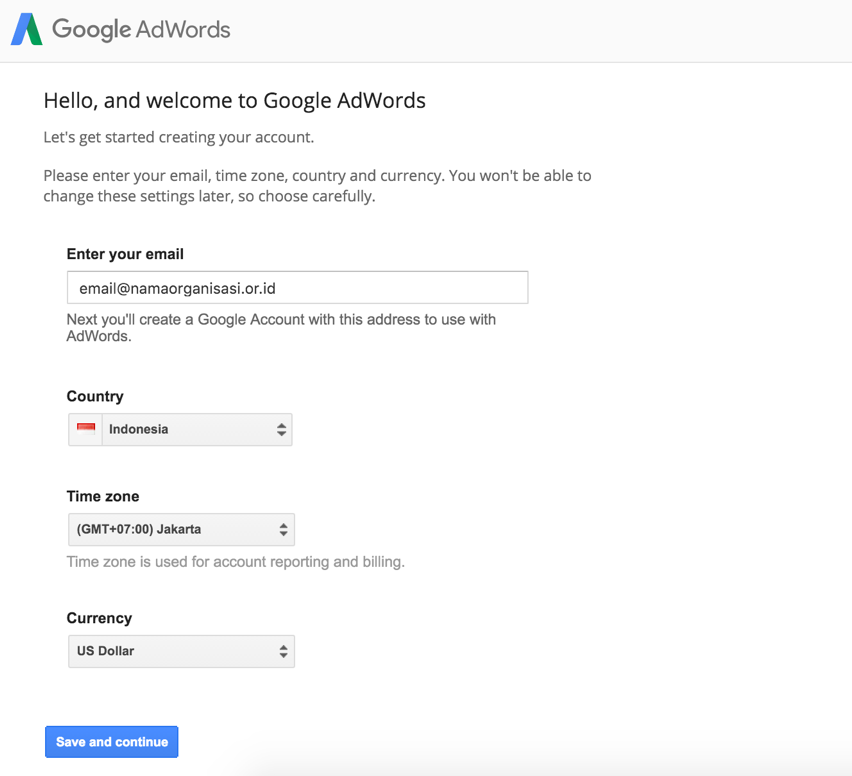Click the up arrow on the Currency selector
Screen dimensions: 852x776
(x=284, y=647)
